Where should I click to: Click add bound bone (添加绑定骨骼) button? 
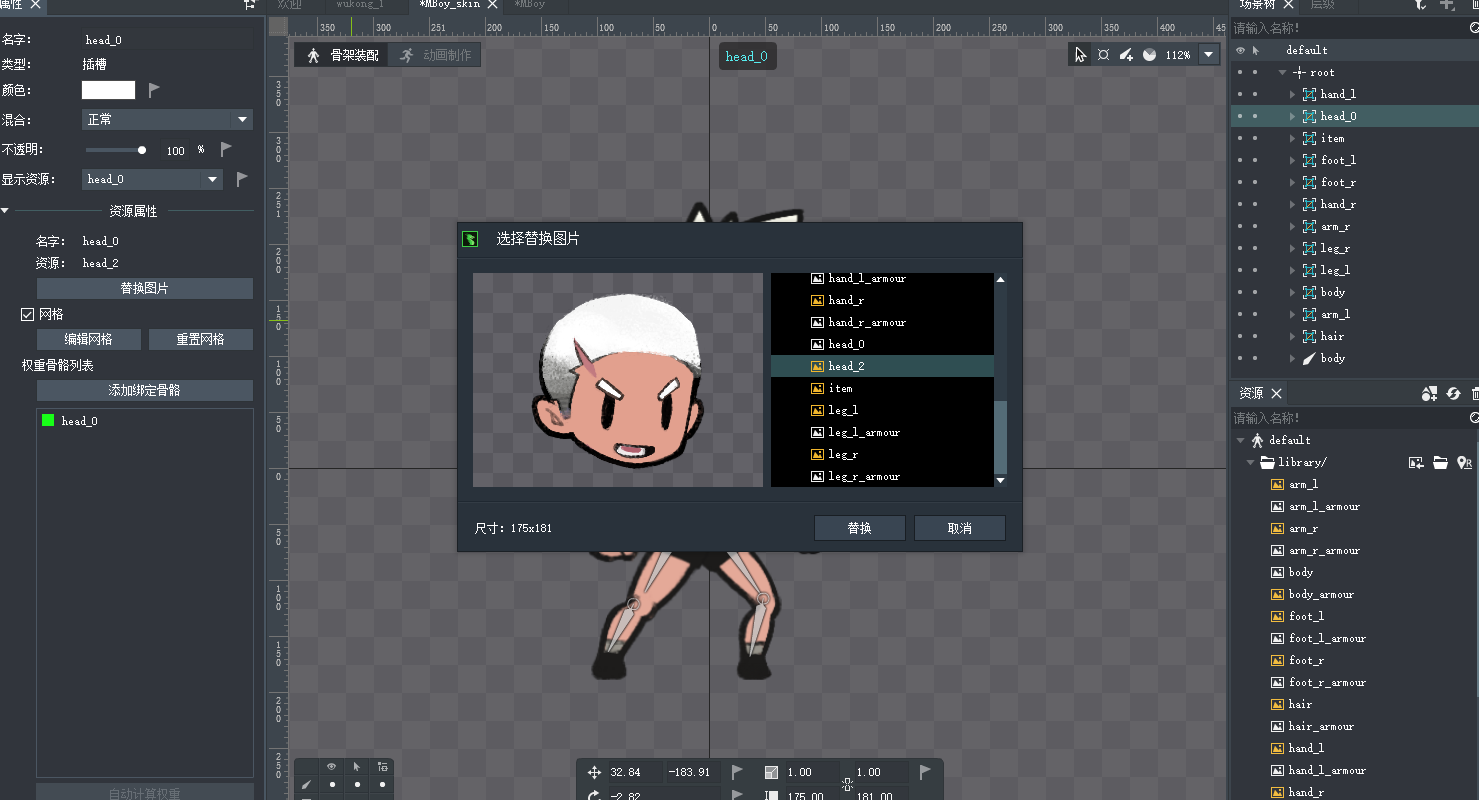coord(145,390)
